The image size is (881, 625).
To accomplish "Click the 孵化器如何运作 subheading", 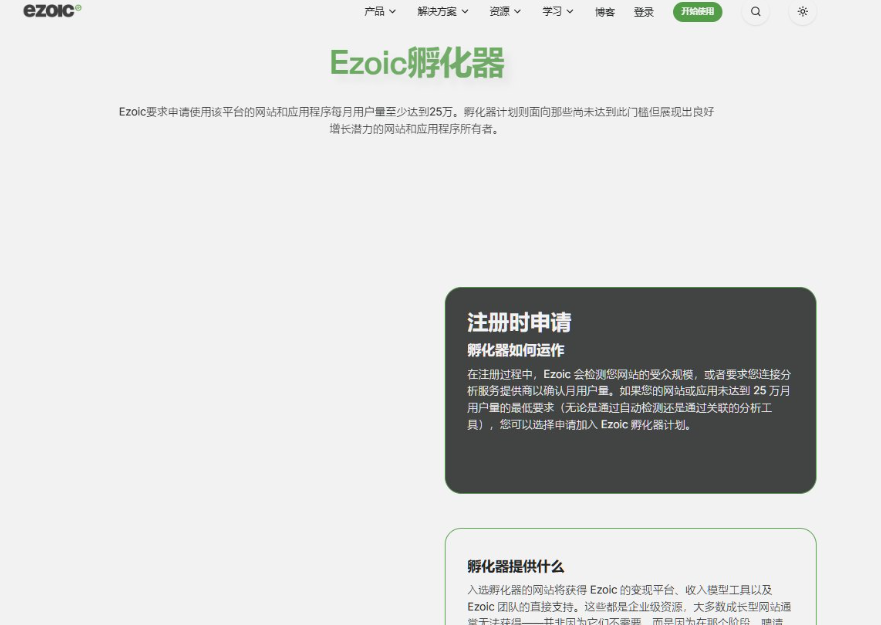I will click(515, 350).
